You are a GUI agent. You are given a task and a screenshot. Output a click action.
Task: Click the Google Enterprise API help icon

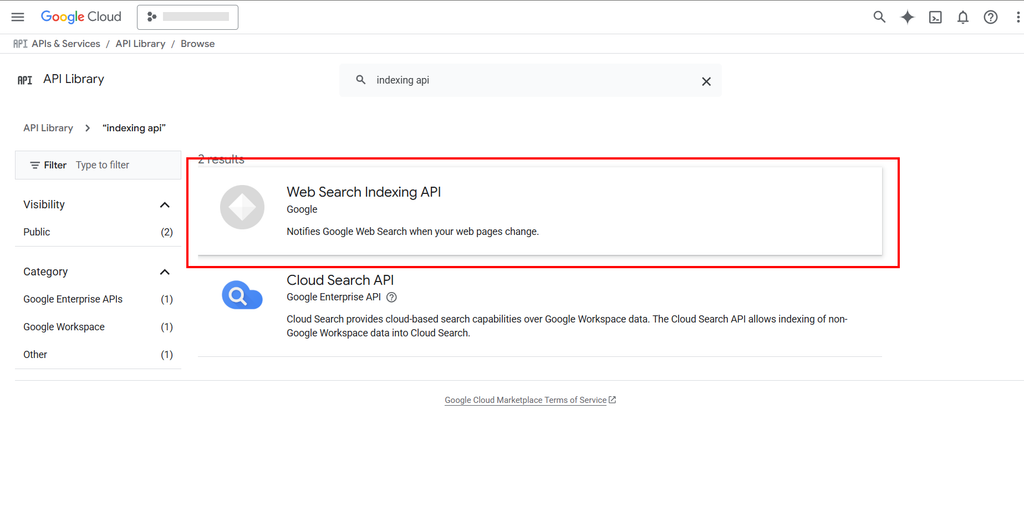tap(391, 297)
